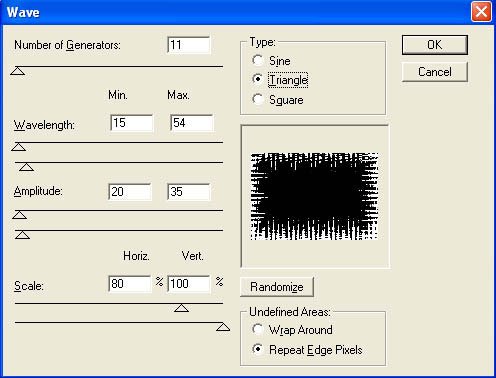Click the Horizontal Scale field
Screen dimensions: 496x378
[130, 284]
